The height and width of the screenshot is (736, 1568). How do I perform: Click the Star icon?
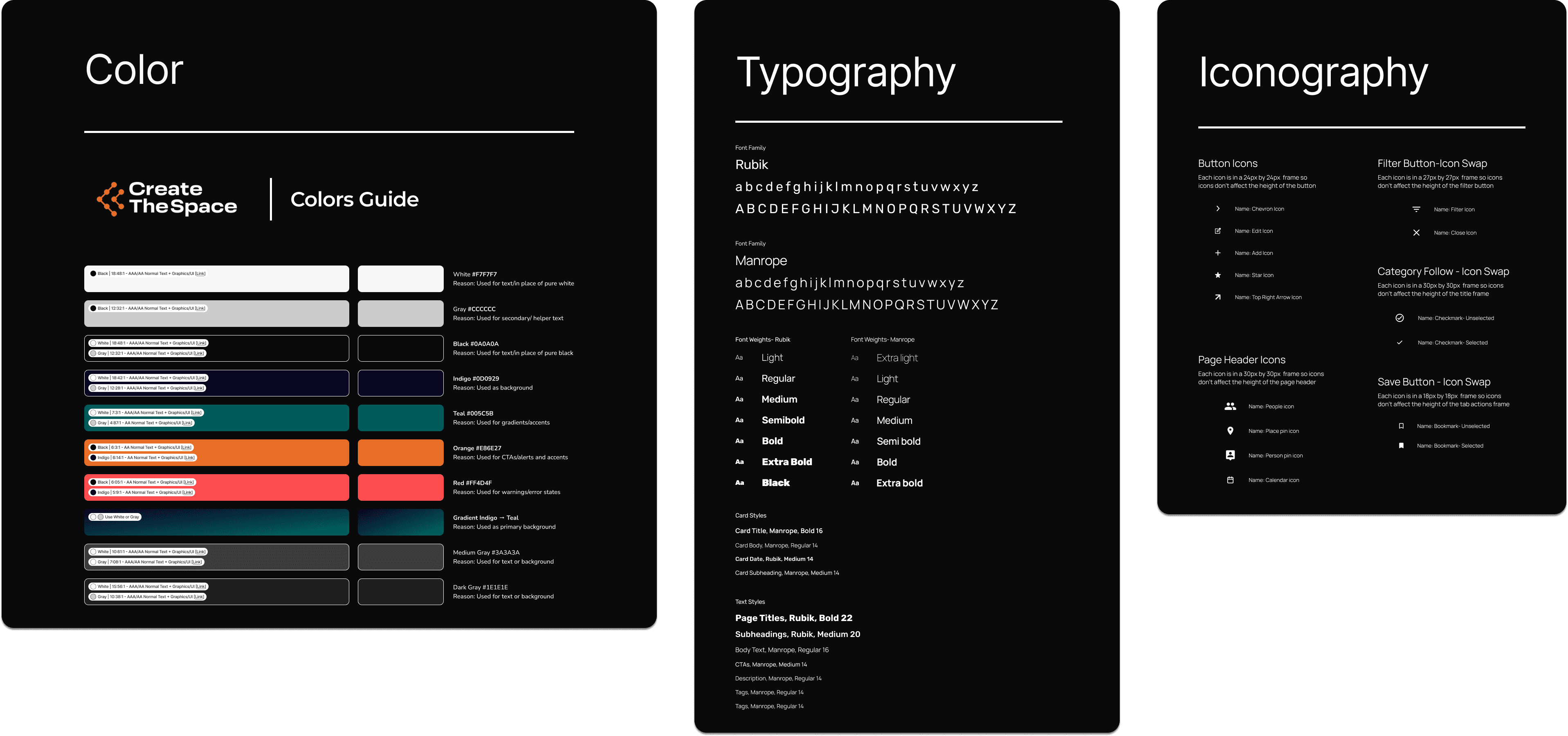click(x=1218, y=275)
